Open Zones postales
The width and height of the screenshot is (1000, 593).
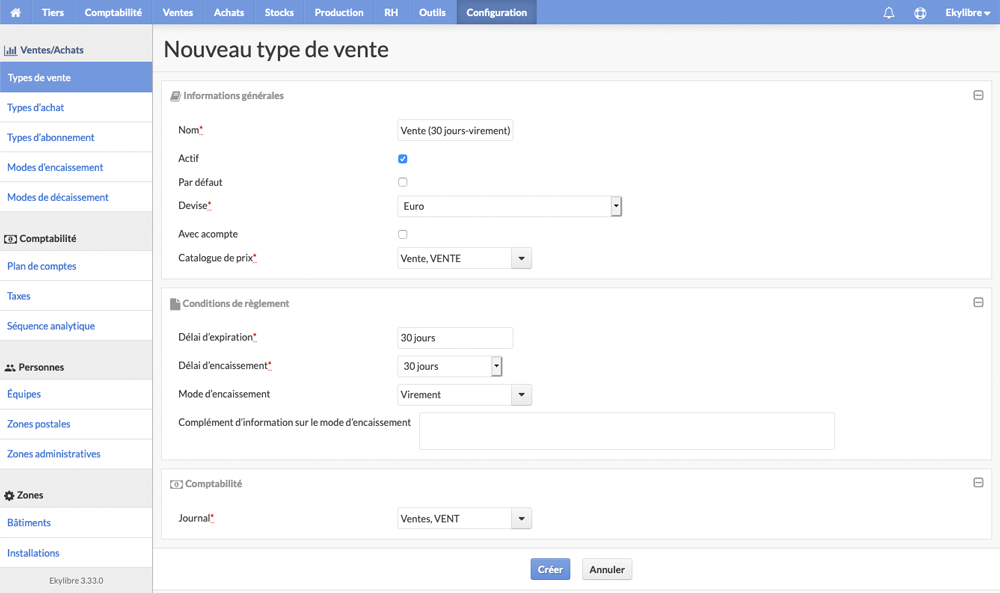point(76,424)
